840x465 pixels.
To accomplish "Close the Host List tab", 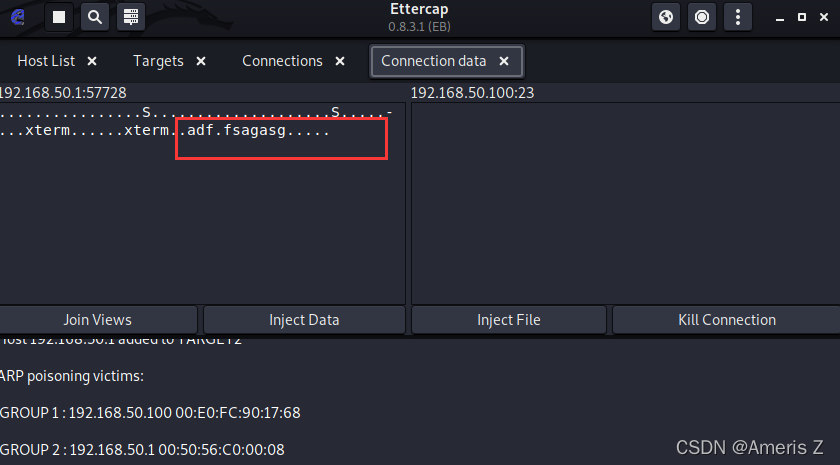I will [92, 61].
